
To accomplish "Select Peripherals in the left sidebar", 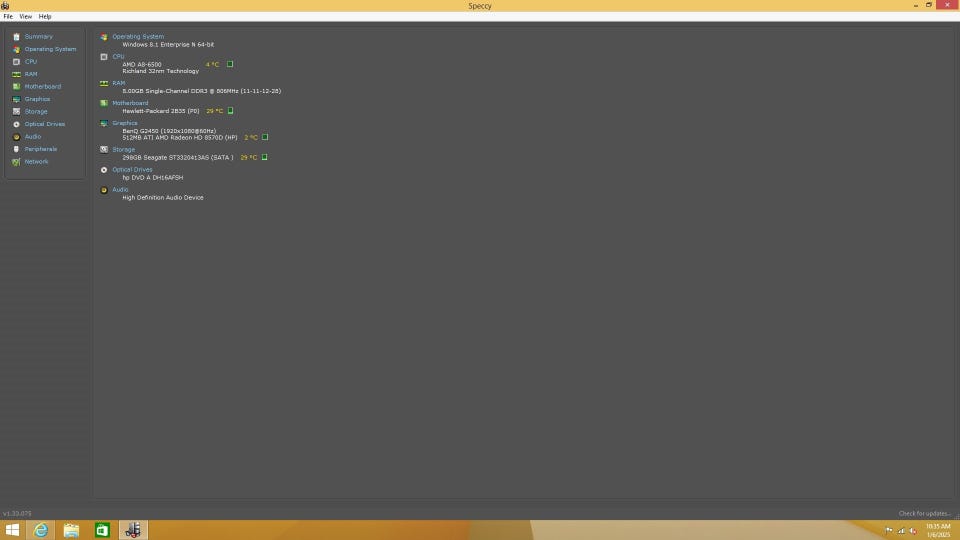I will coord(40,149).
